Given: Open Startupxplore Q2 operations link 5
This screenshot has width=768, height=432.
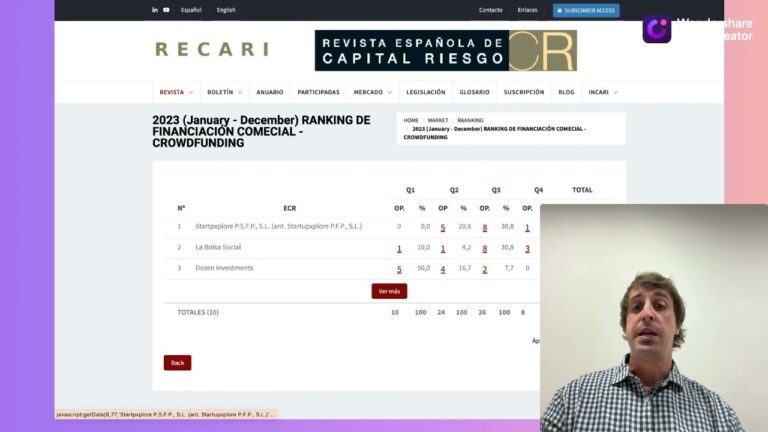Looking at the screenshot, I should 443,227.
